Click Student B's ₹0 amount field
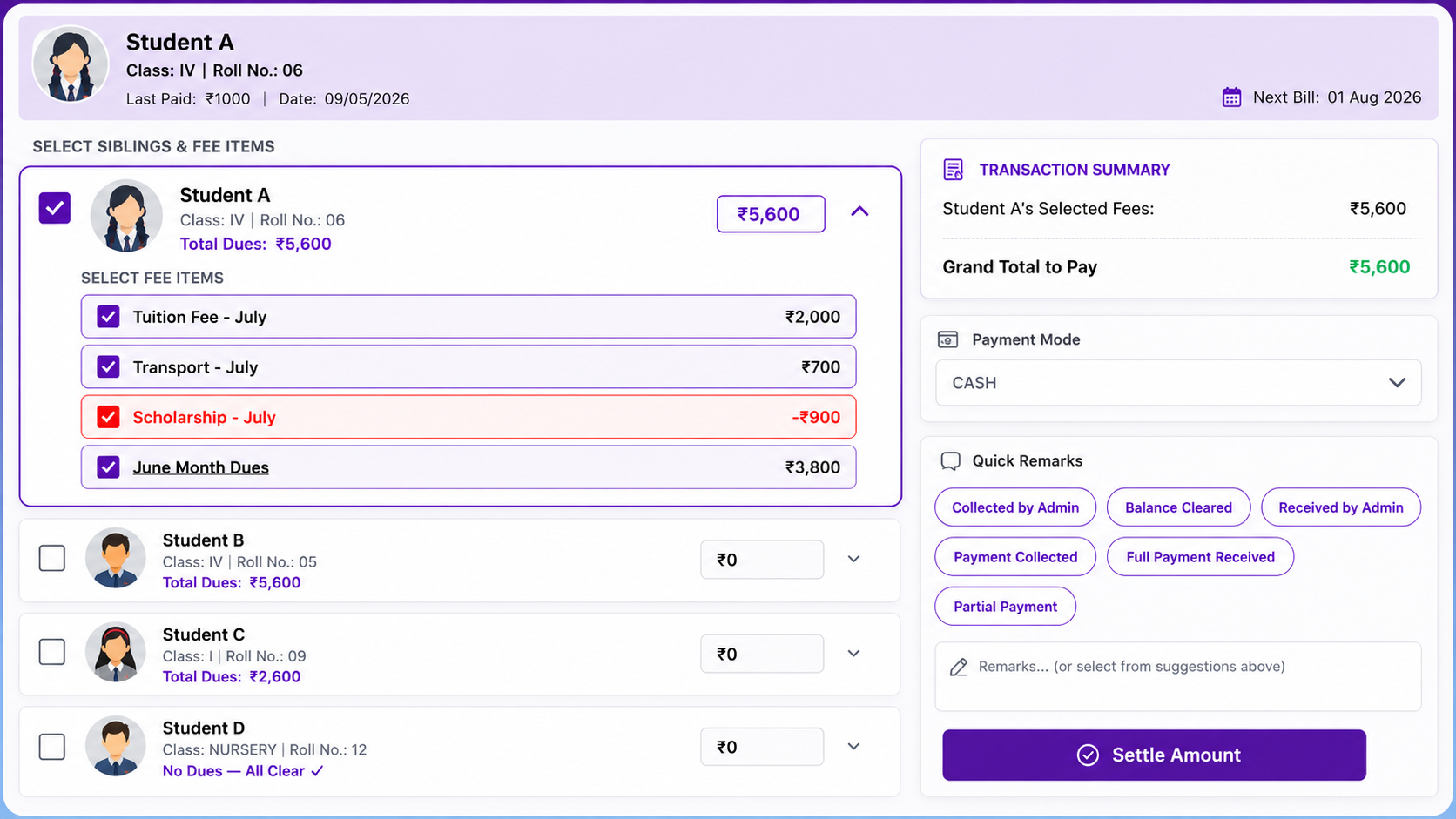The height and width of the screenshot is (819, 1456). [x=762, y=560]
